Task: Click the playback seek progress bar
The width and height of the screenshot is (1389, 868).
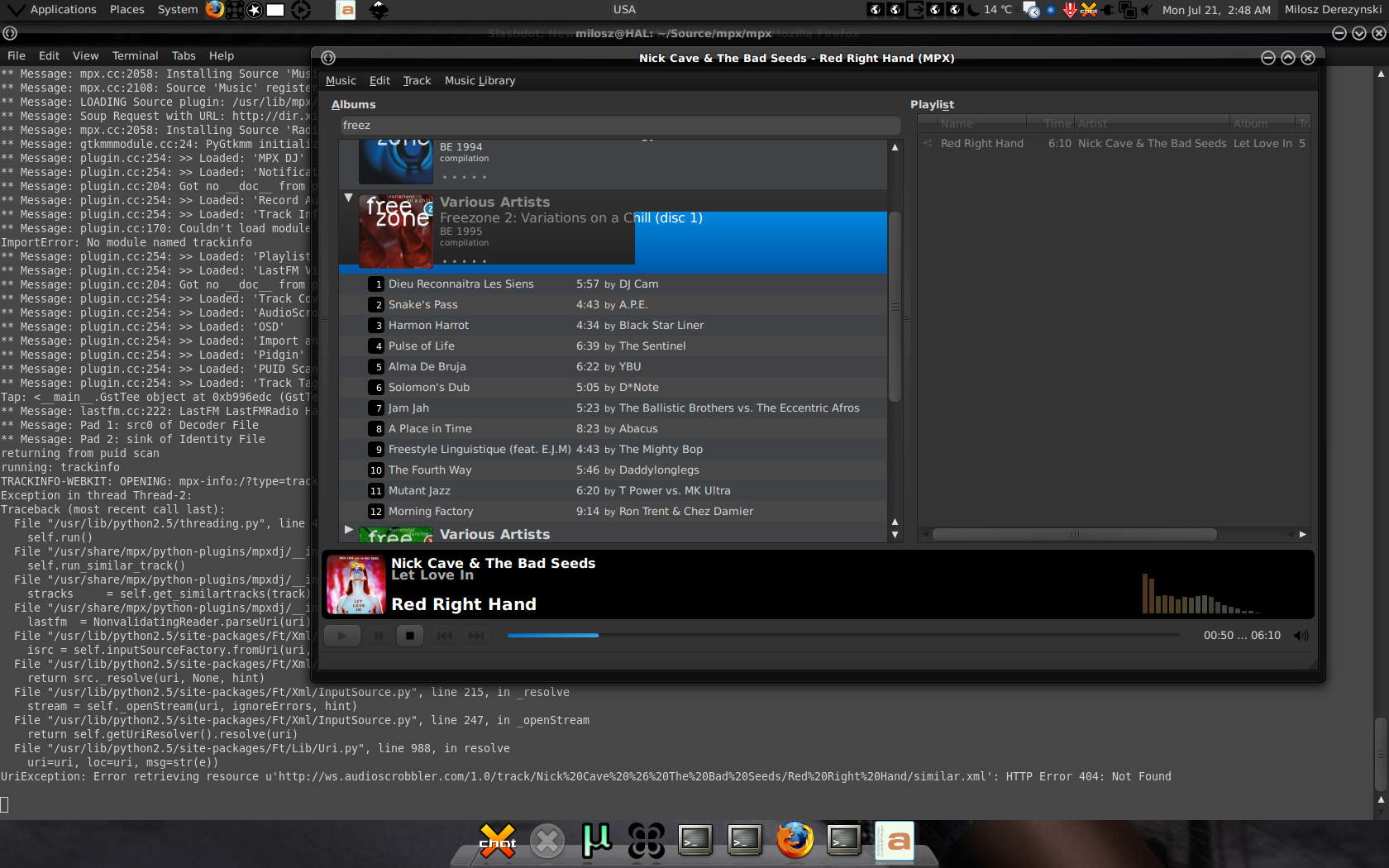Action: 843,636
